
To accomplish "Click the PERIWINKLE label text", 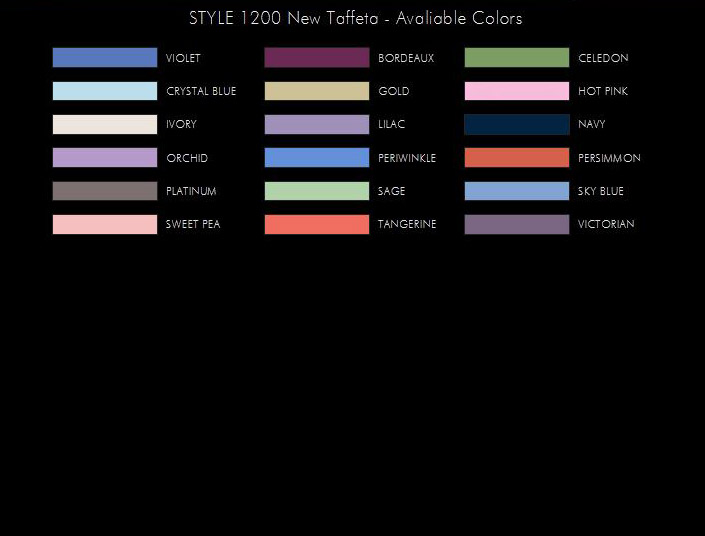I will (x=407, y=158).
